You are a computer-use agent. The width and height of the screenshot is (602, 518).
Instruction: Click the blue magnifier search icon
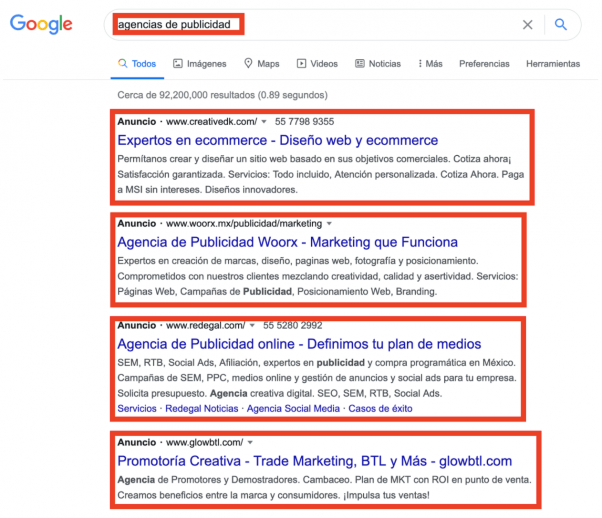pos(561,25)
